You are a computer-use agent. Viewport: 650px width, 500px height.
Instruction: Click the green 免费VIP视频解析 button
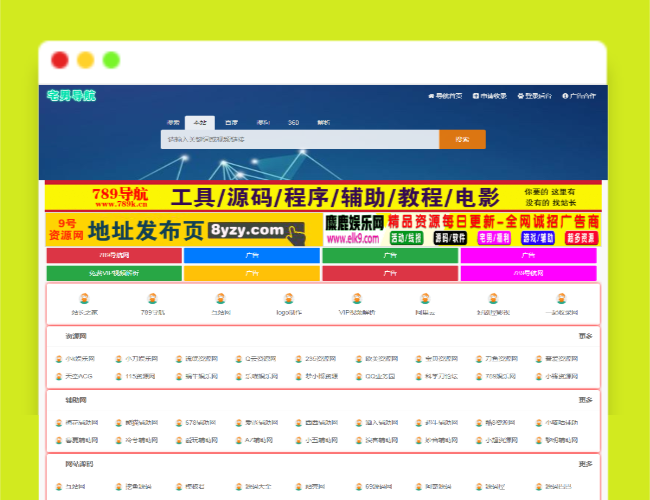pos(114,273)
